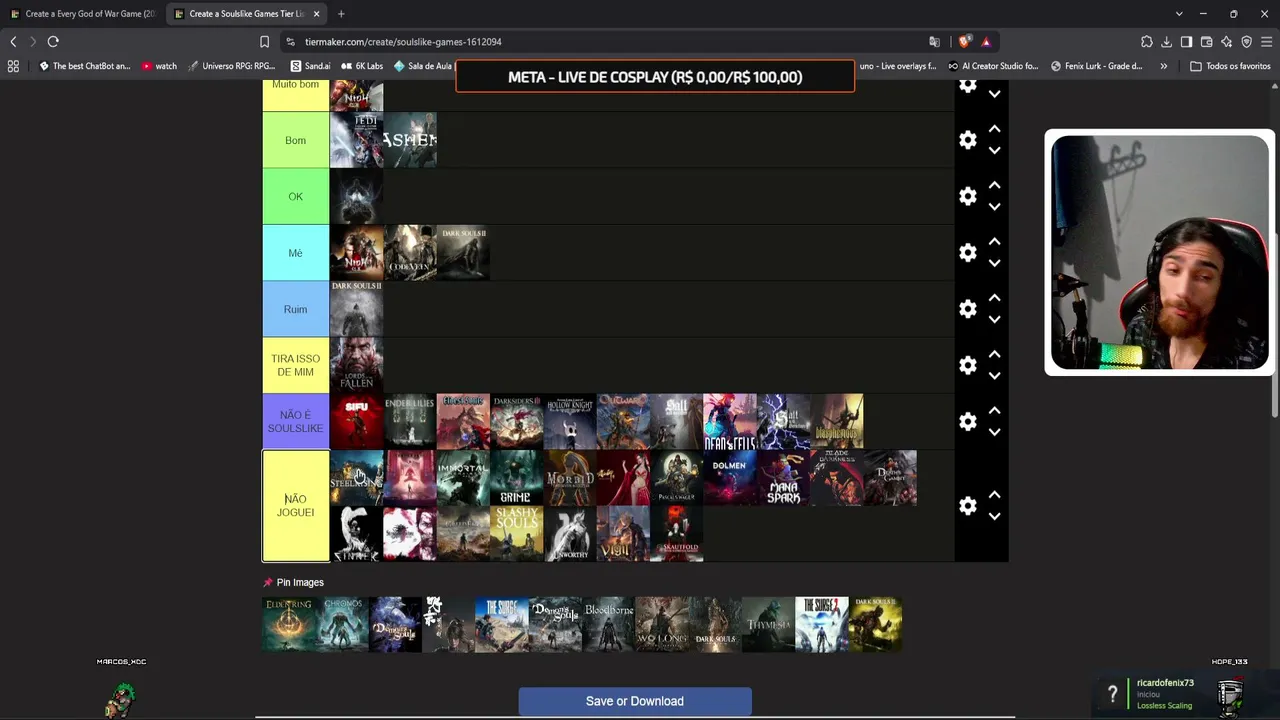This screenshot has width=1280, height=720.
Task: Click the tiermaker.com address bar
Action: (x=602, y=42)
